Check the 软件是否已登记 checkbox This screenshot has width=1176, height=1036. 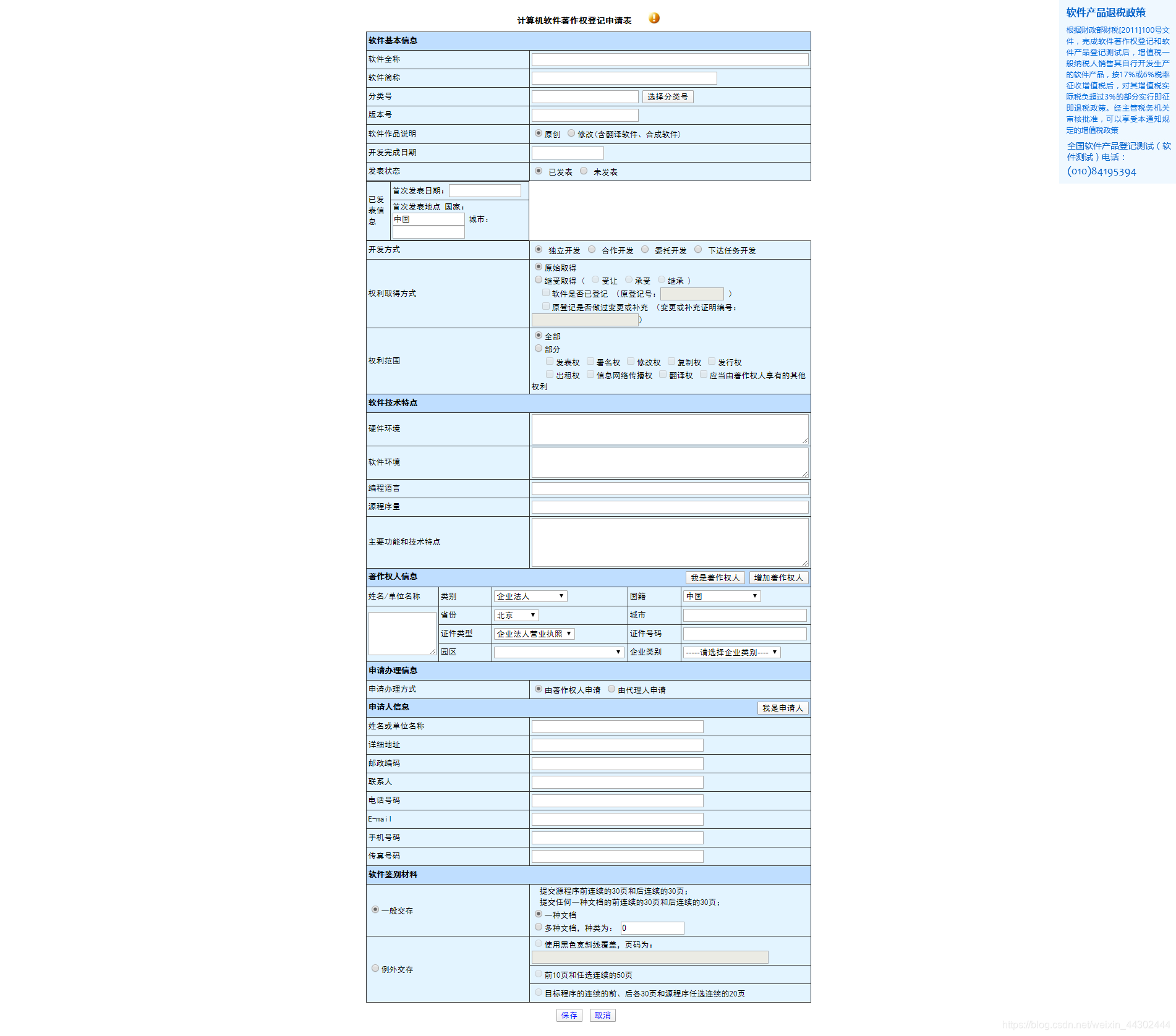pos(546,293)
